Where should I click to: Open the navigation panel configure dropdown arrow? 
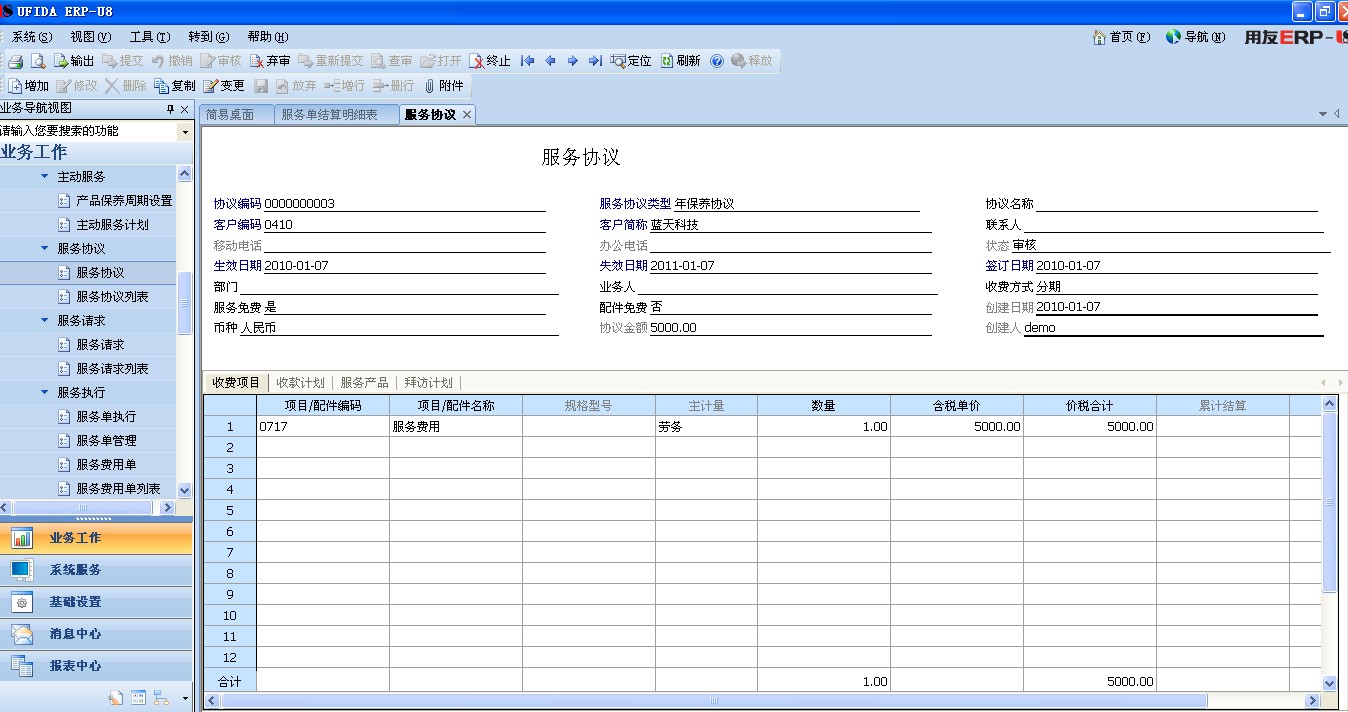tap(185, 698)
